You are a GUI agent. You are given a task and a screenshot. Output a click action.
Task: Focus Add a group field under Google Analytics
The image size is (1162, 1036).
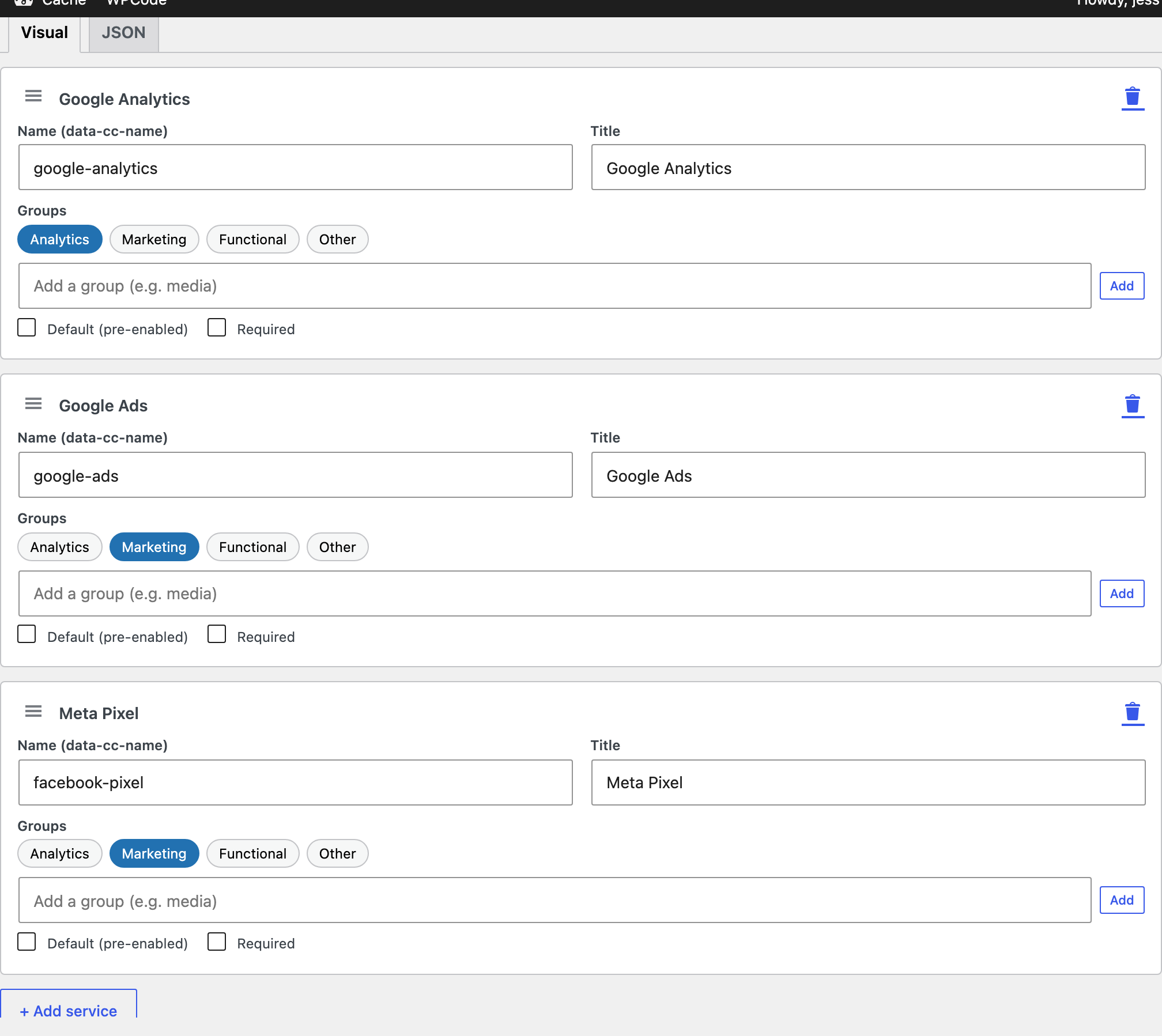click(554, 286)
